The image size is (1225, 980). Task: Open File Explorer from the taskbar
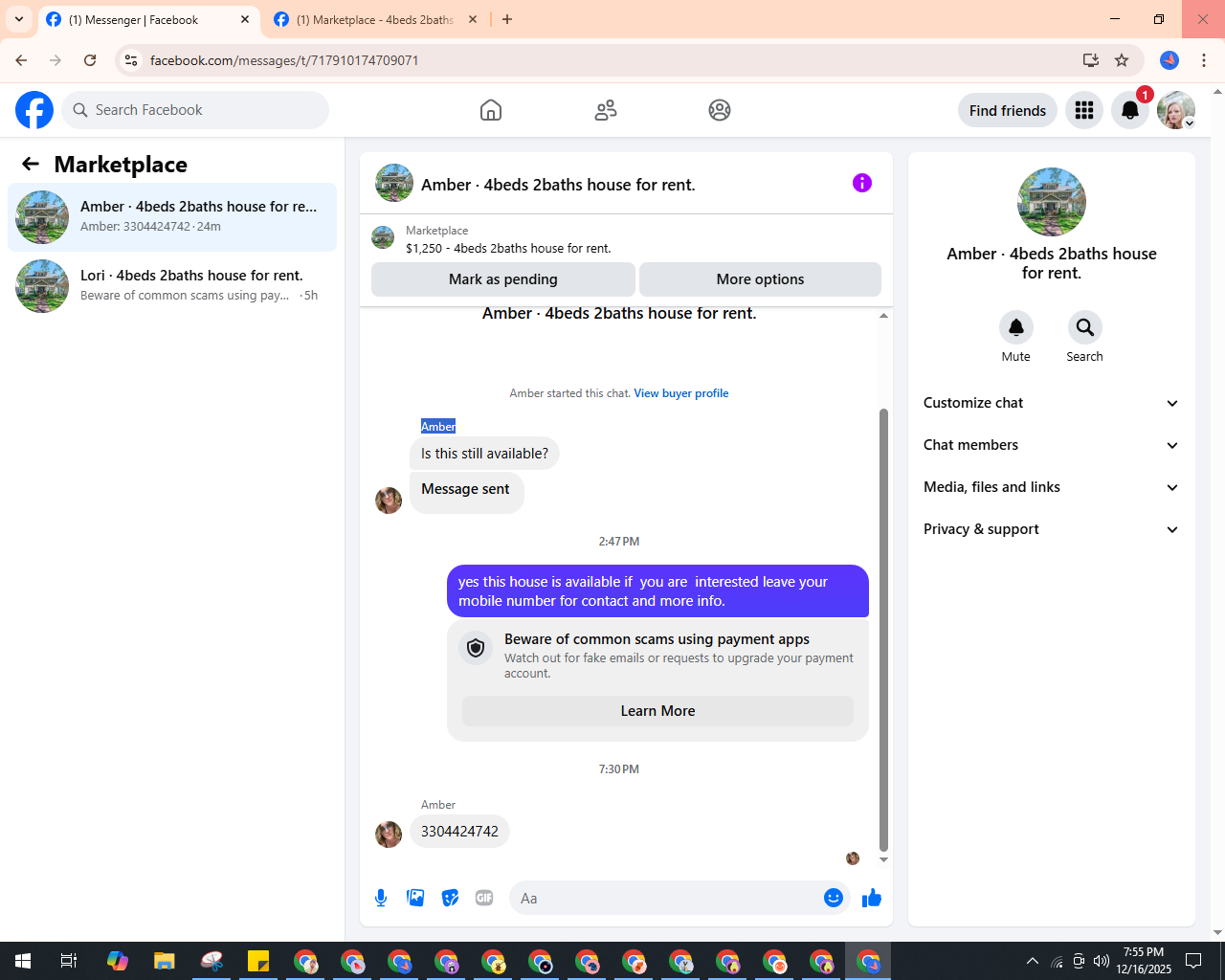coord(165,961)
